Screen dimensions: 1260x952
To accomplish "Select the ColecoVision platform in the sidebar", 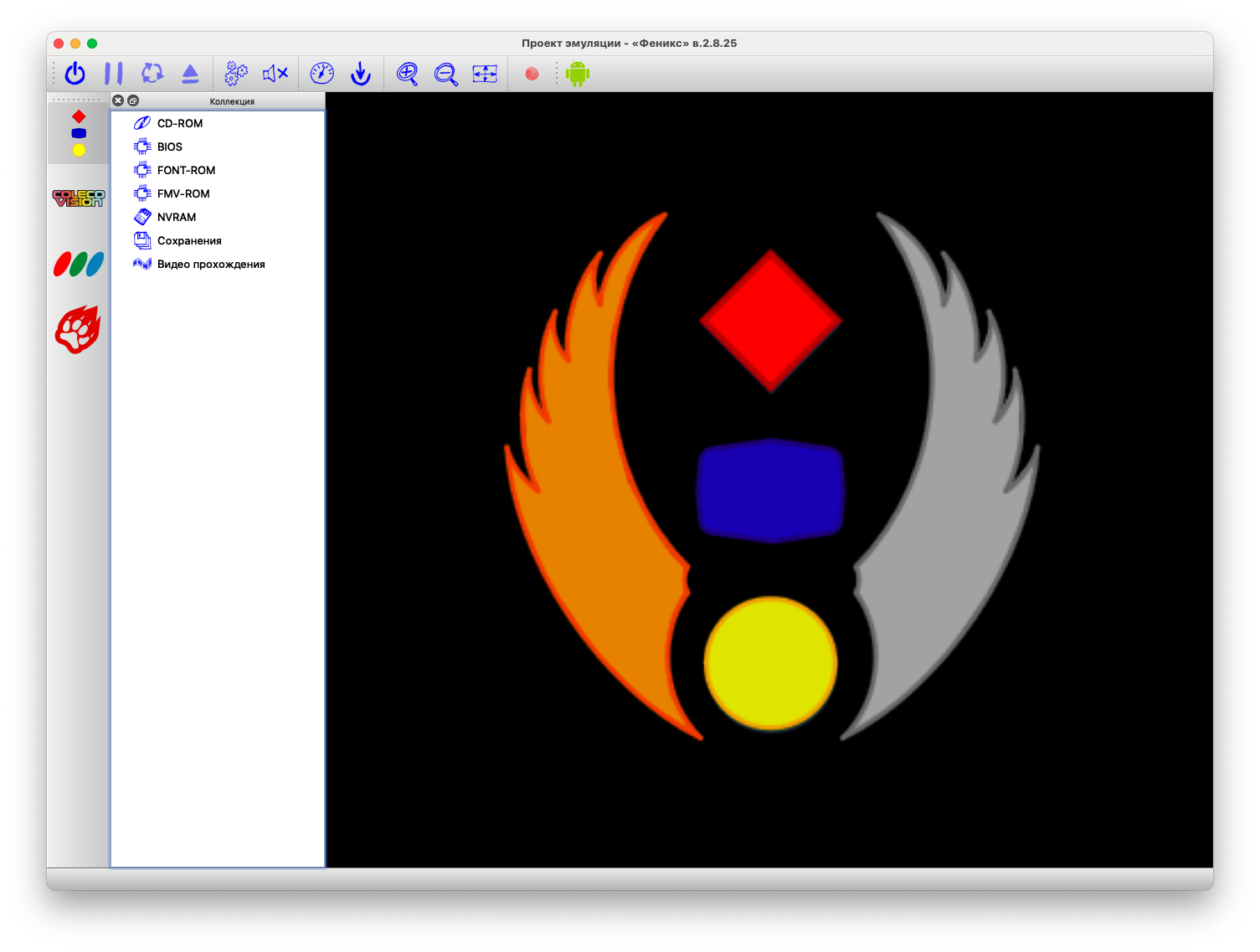I will [78, 198].
